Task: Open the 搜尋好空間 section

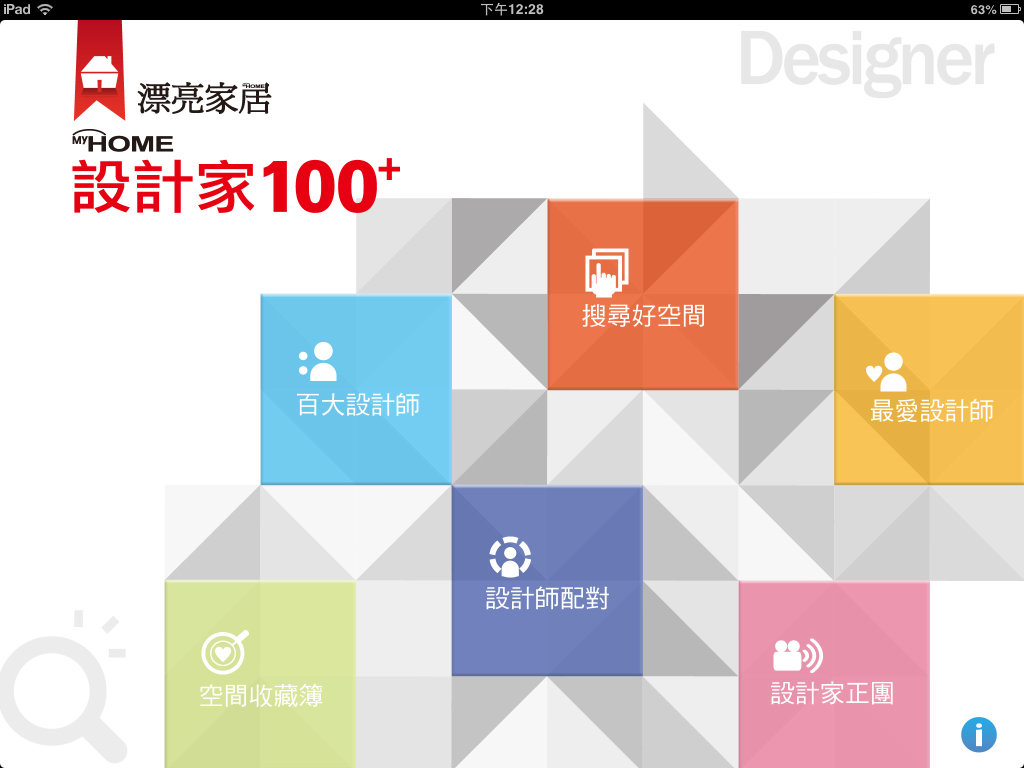Action: (x=643, y=295)
